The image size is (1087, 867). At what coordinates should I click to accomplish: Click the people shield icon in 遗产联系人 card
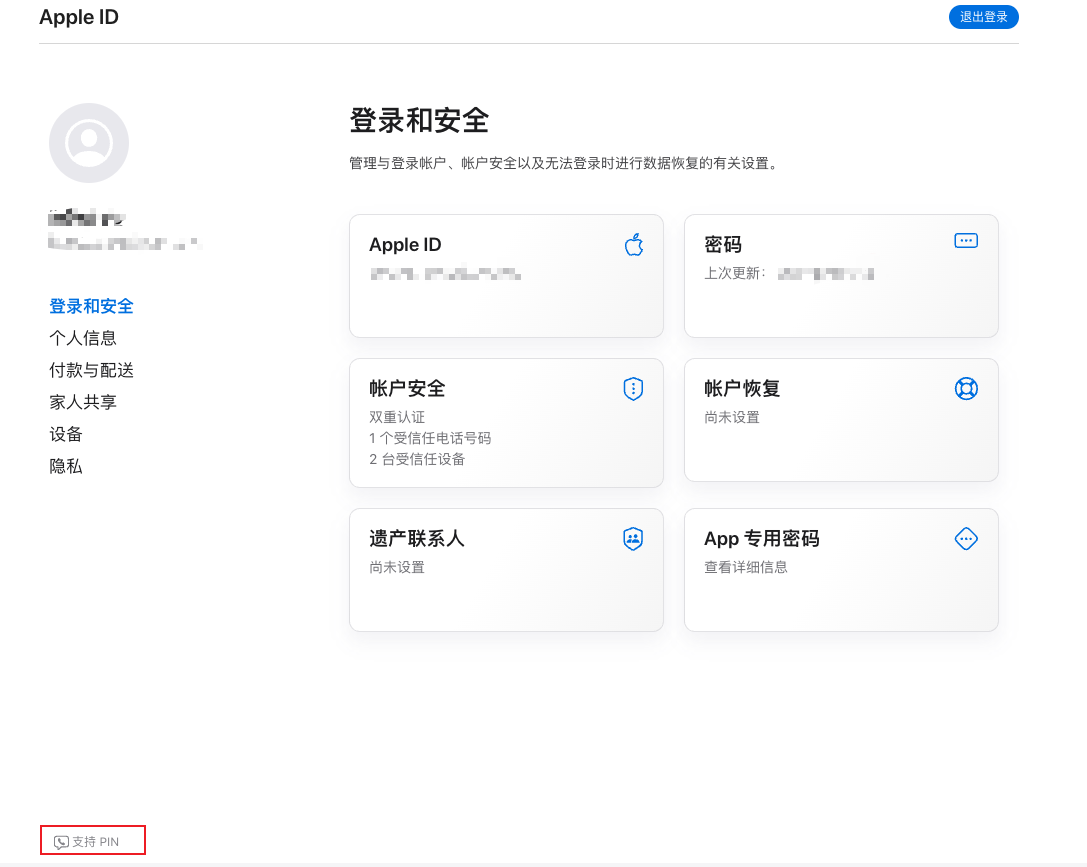point(633,538)
